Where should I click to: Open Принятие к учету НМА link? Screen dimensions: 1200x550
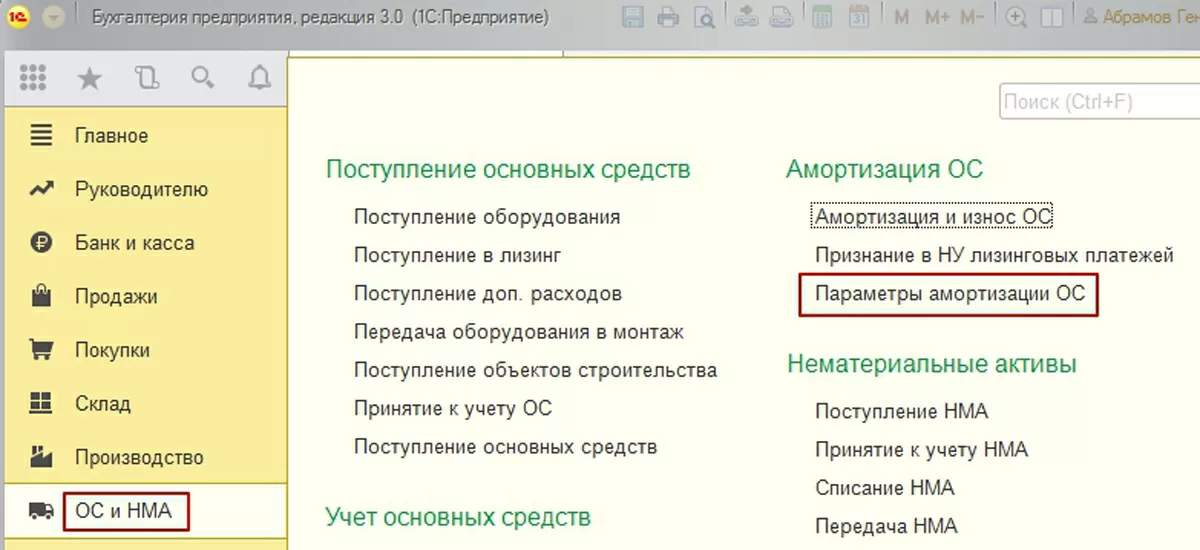pos(921,450)
